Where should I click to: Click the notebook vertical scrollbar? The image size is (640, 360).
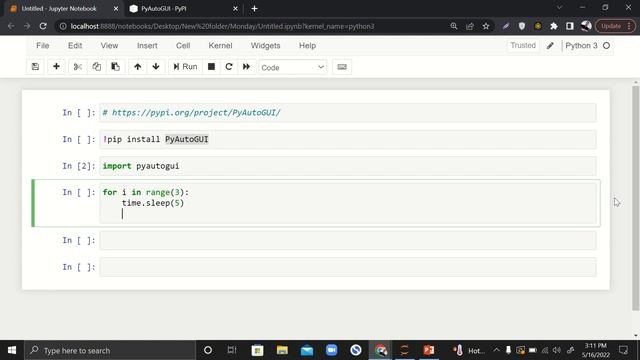pos(636,198)
